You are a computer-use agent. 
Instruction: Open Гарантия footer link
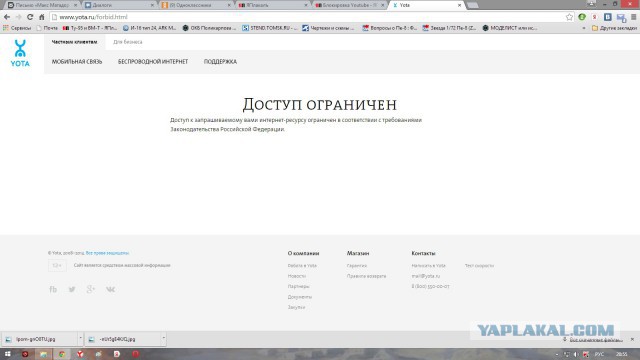coord(357,266)
